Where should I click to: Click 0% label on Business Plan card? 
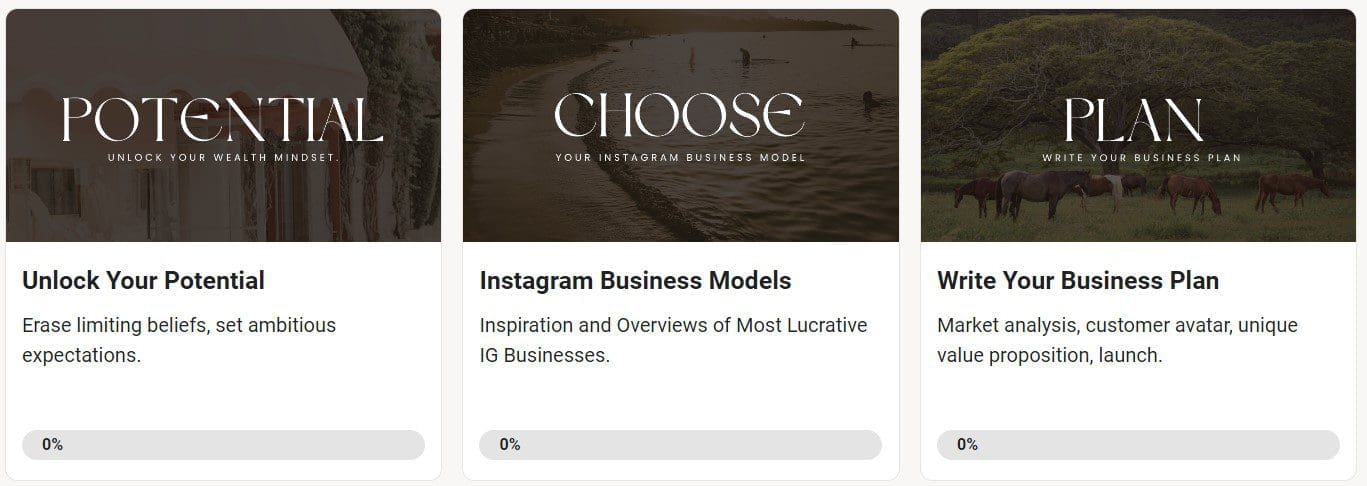(x=967, y=445)
